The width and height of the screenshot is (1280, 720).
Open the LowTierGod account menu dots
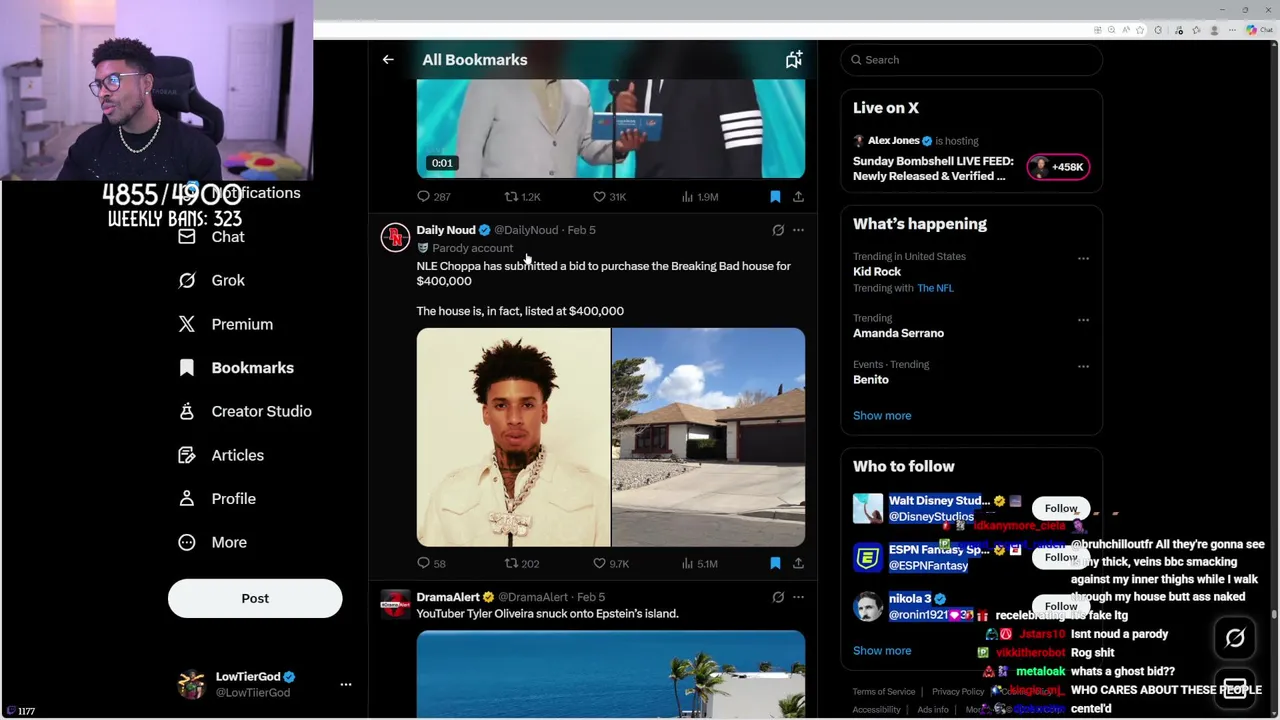[346, 685]
